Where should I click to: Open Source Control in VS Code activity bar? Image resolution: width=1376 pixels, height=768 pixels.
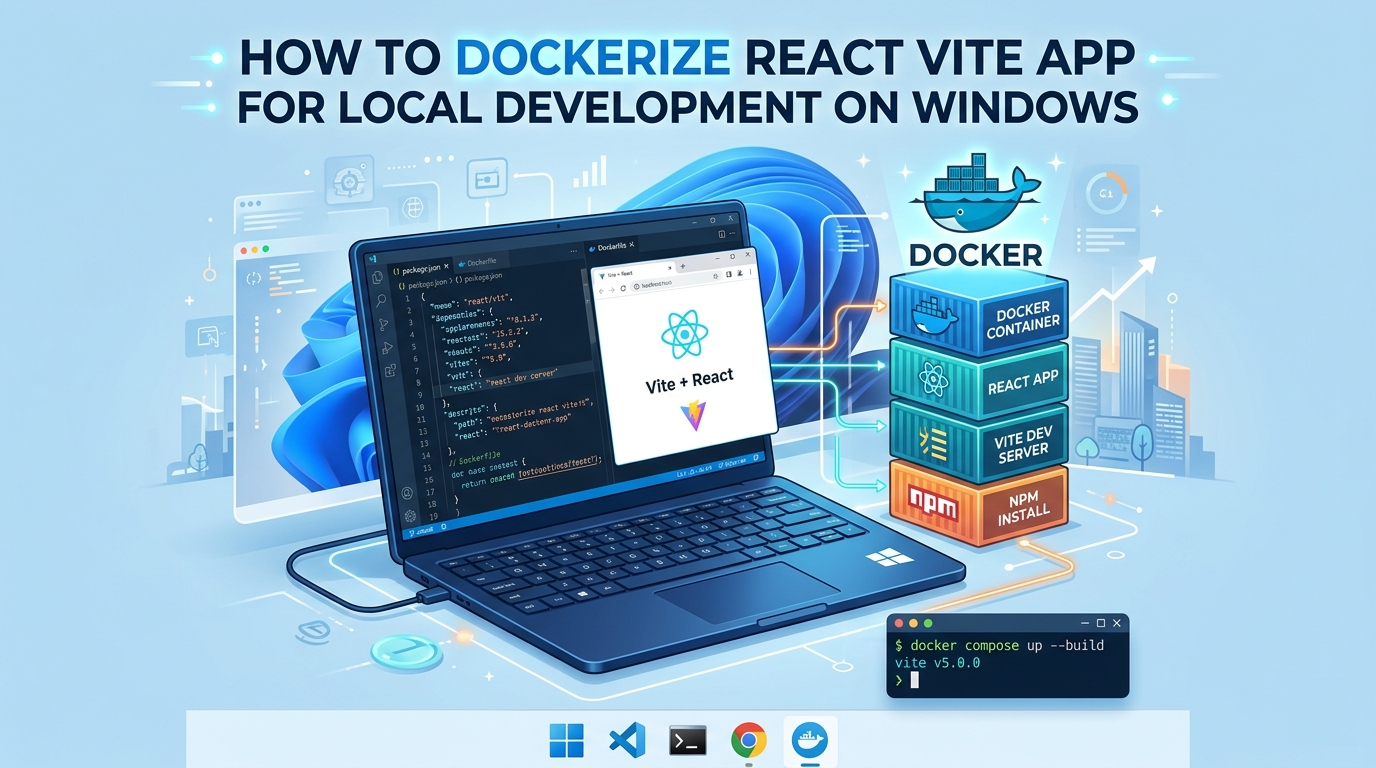384,324
